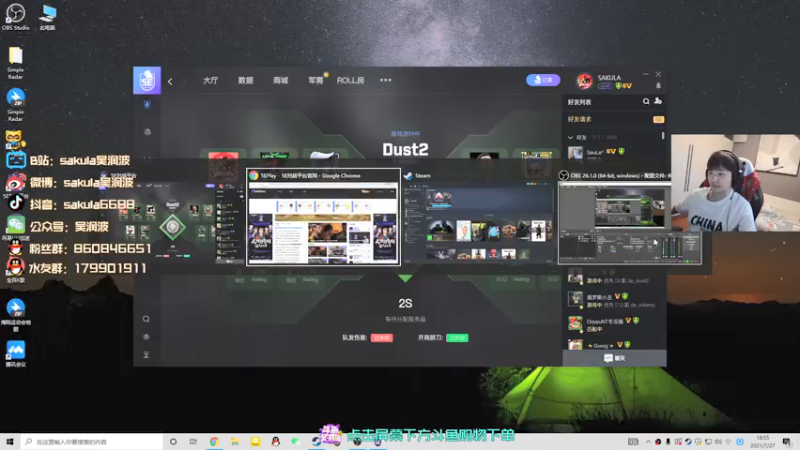Click the friends list scrollbar
The width and height of the screenshot is (800, 450).
click(x=663, y=136)
